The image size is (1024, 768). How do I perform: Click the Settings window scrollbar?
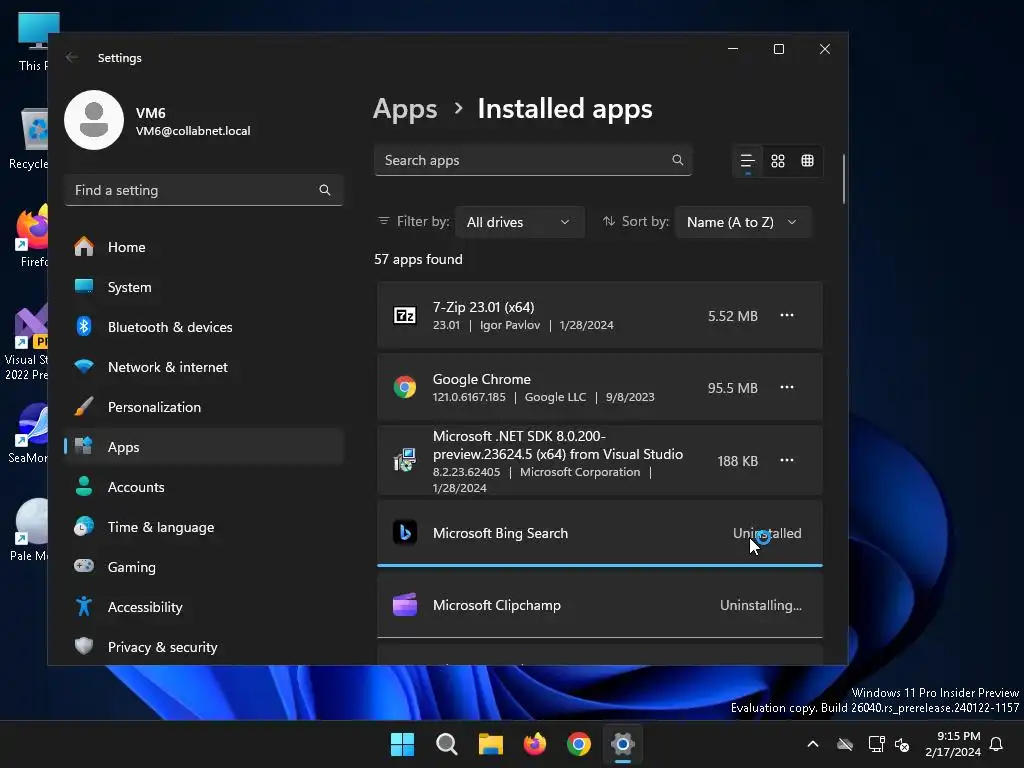point(844,178)
